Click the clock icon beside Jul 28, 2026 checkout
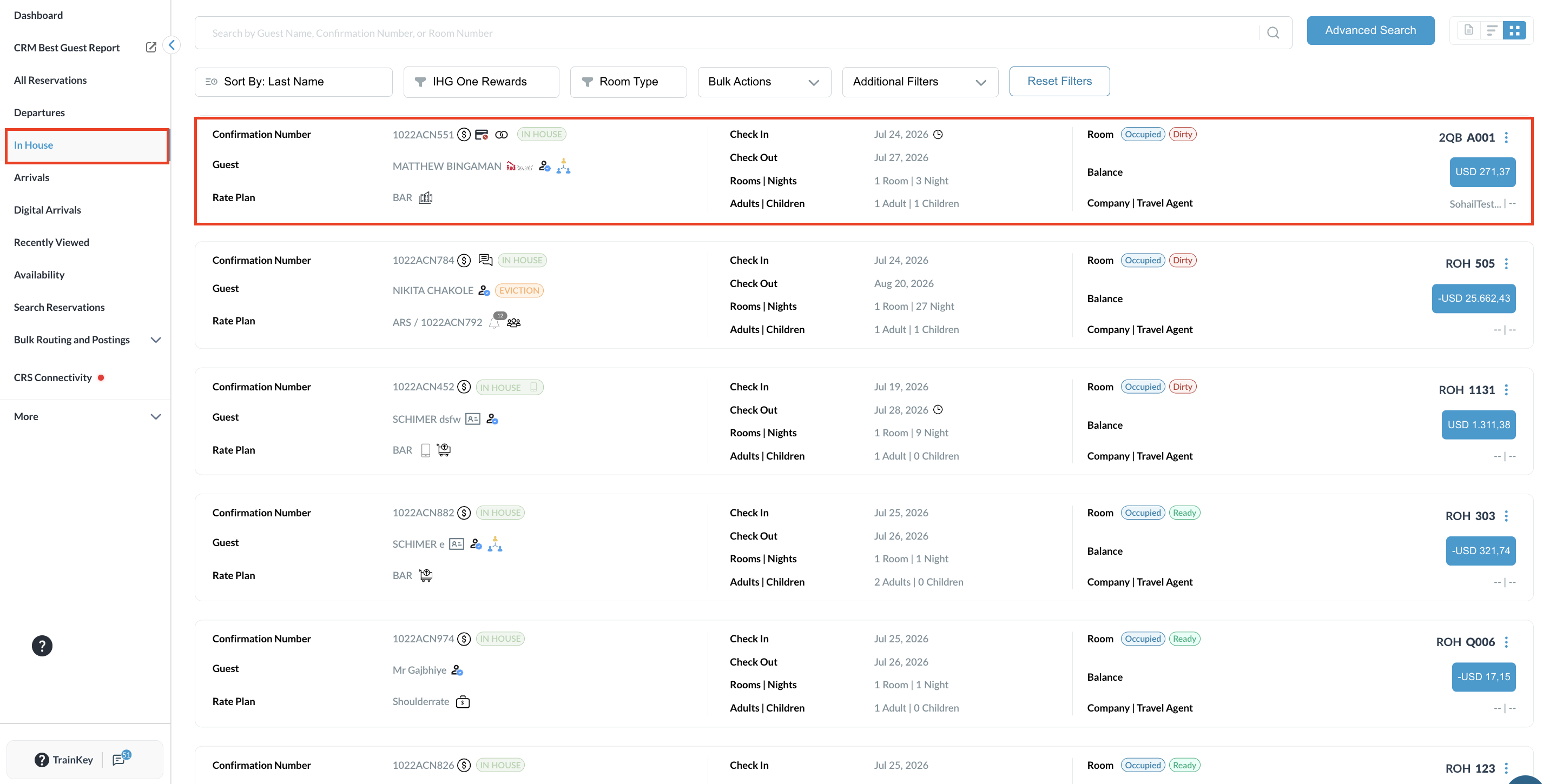This screenshot has height=784, width=1556. [938, 410]
